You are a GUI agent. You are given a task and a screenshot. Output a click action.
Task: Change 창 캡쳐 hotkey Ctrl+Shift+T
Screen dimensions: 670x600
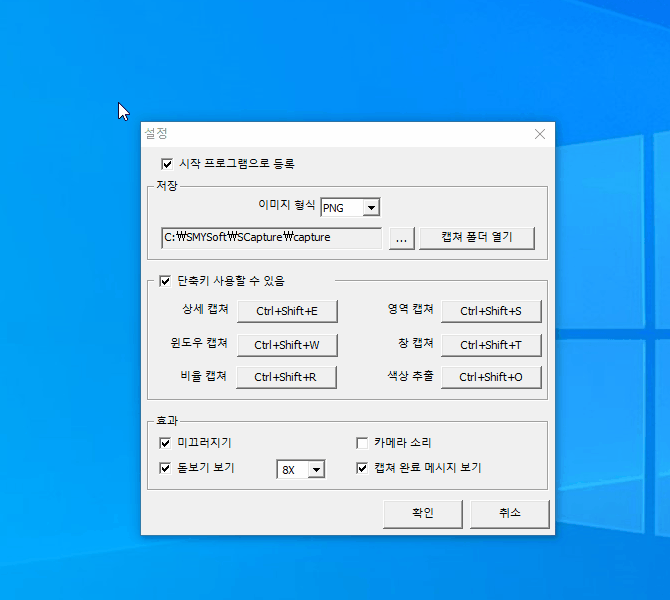(x=491, y=345)
